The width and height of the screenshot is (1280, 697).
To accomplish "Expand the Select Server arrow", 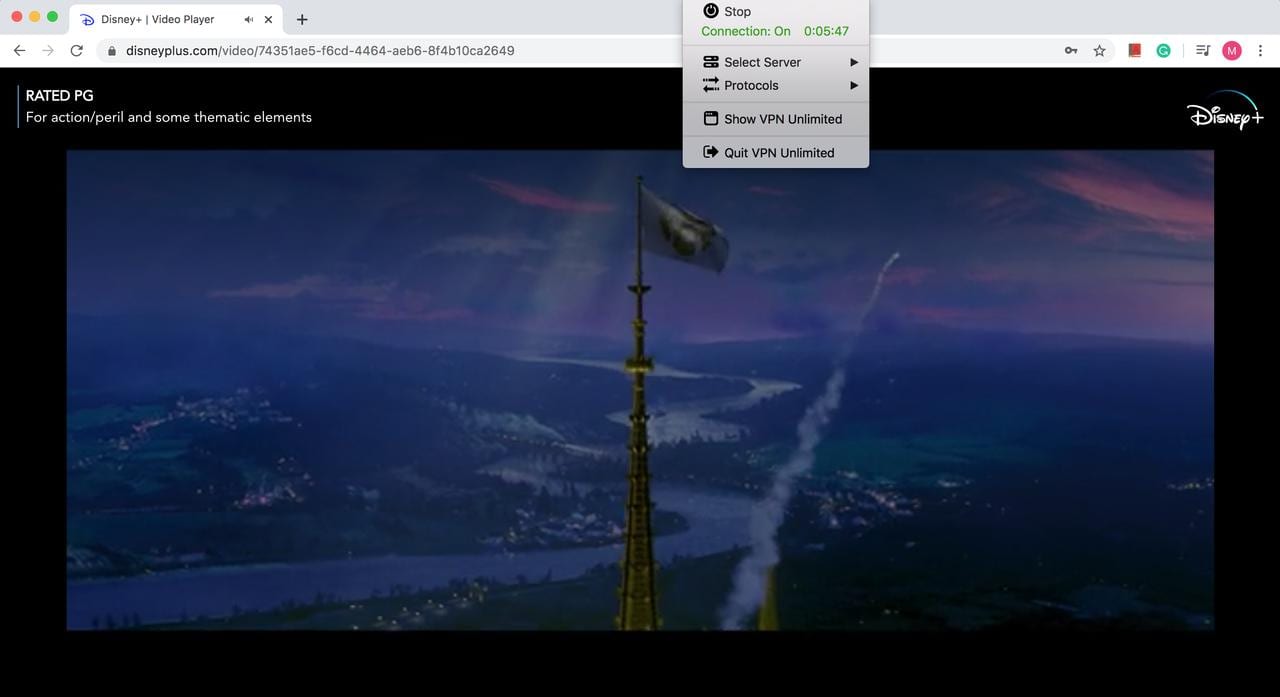I will click(854, 62).
